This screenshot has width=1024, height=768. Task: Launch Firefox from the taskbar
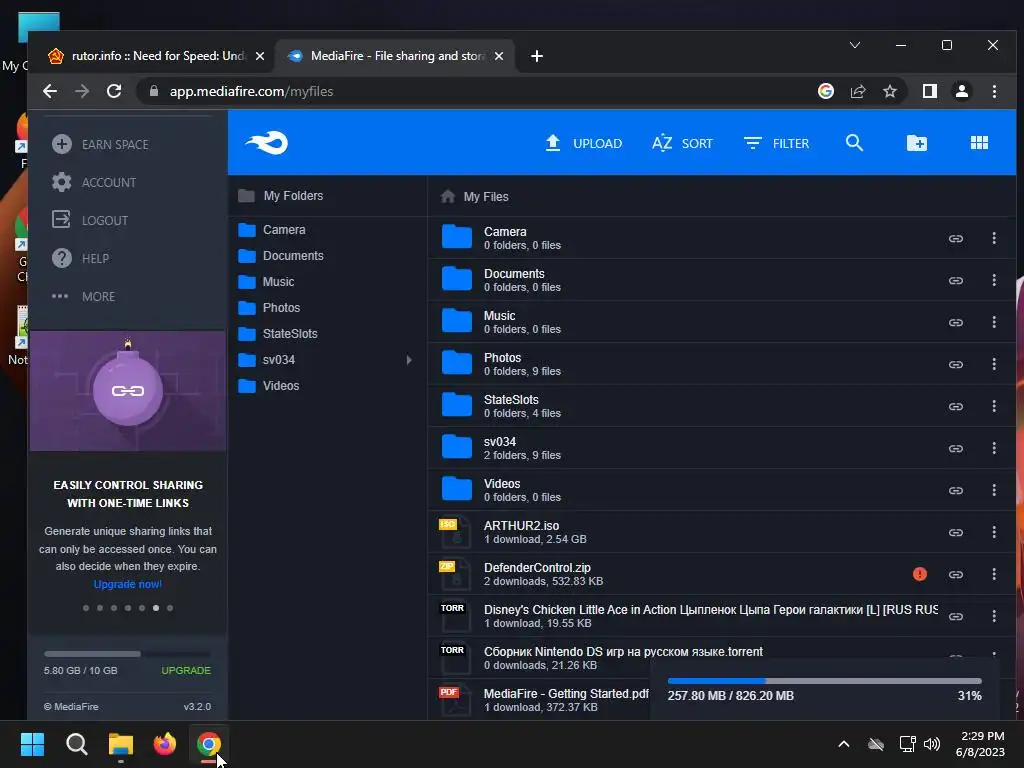165,744
